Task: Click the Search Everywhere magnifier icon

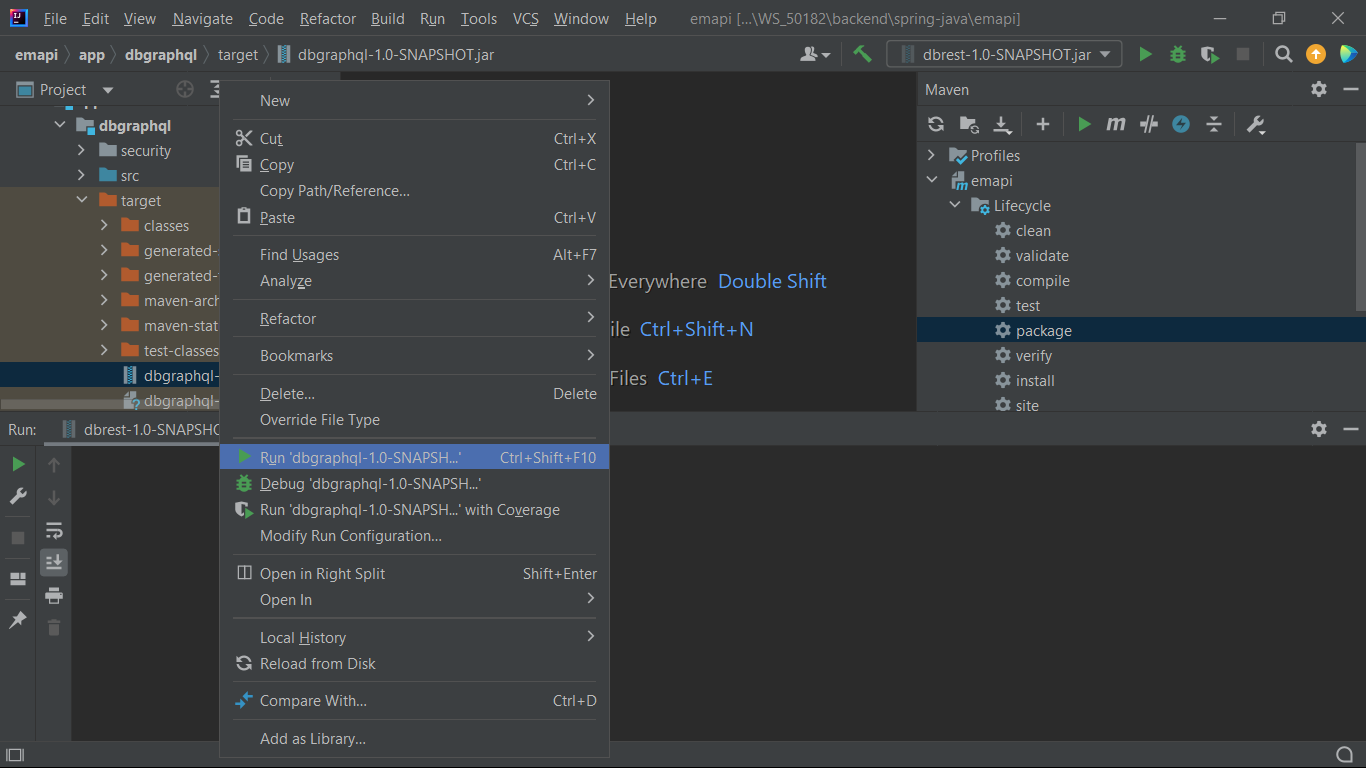Action: point(1284,54)
